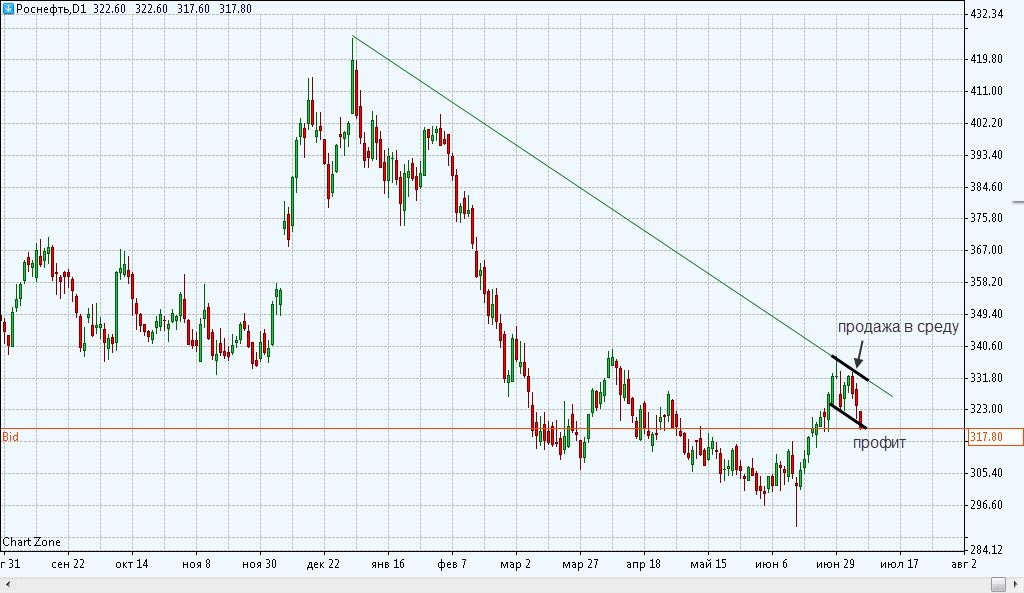This screenshot has width=1024, height=593.
Task: Click the orange Bid price level line
Action: pyautogui.click(x=400, y=429)
